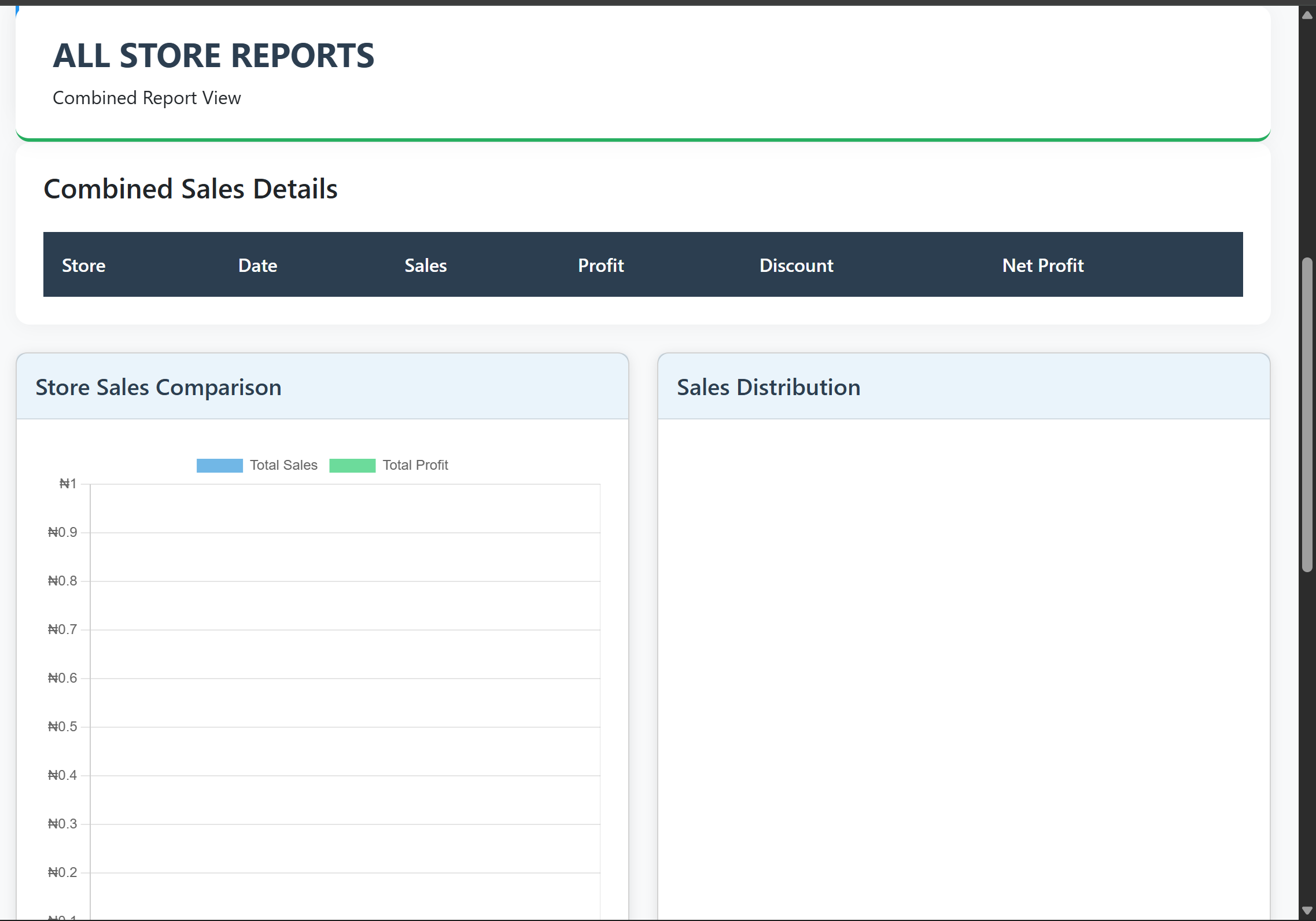1316x921 pixels.
Task: Hide Total Profit dataset via legend label
Action: point(415,465)
